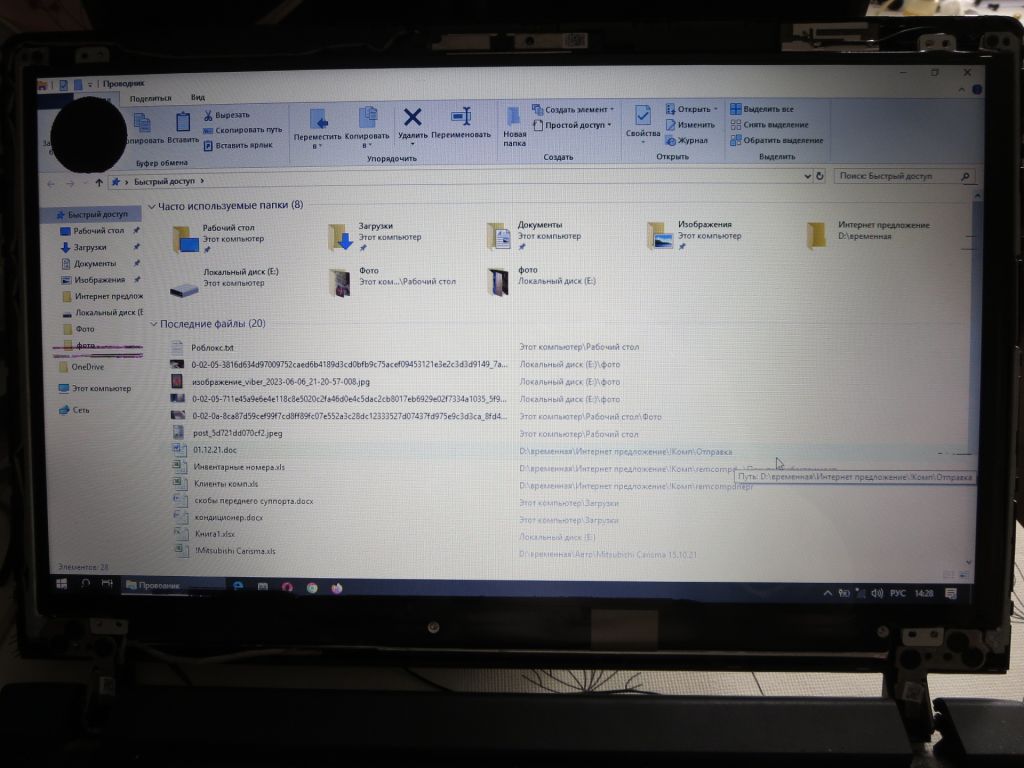The width and height of the screenshot is (1024, 768).
Task: Open the Копировать в copy-to dropdown
Action: pyautogui.click(x=367, y=127)
